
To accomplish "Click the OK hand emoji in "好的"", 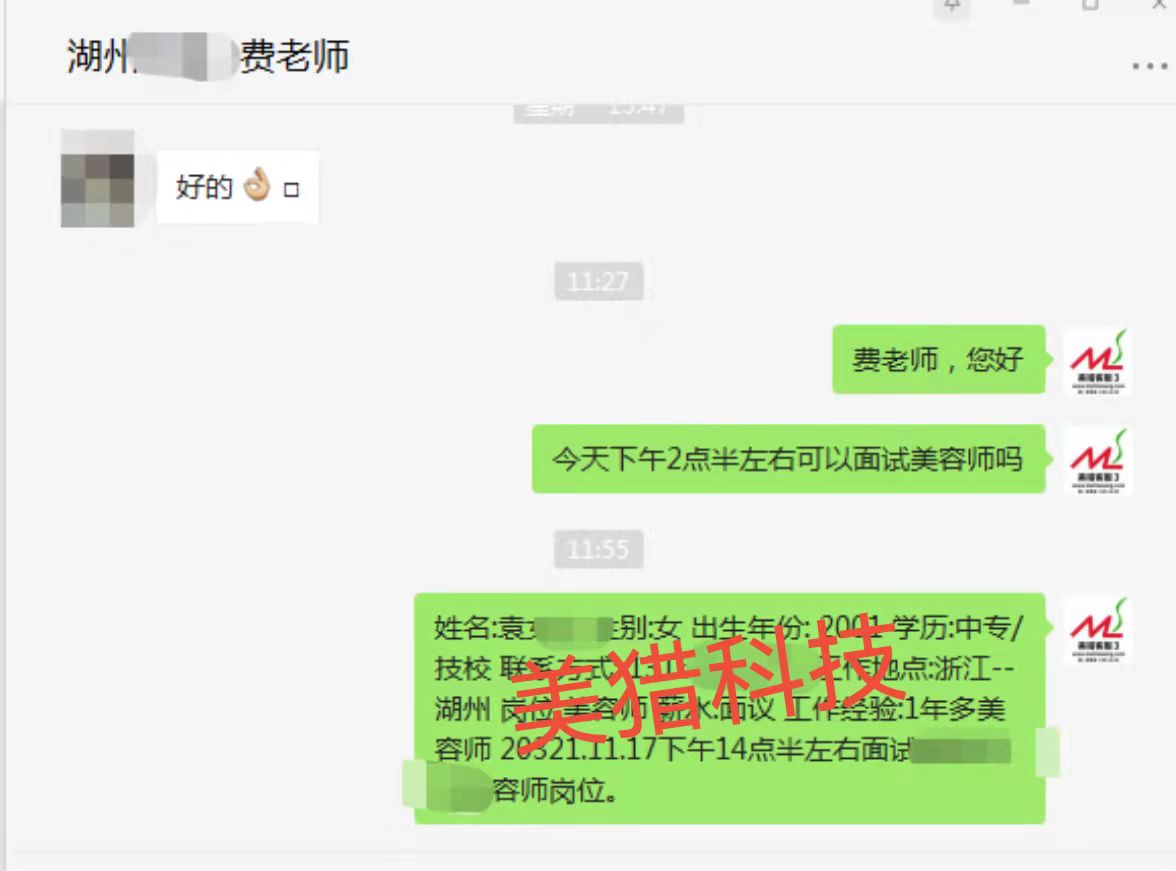I will (257, 185).
